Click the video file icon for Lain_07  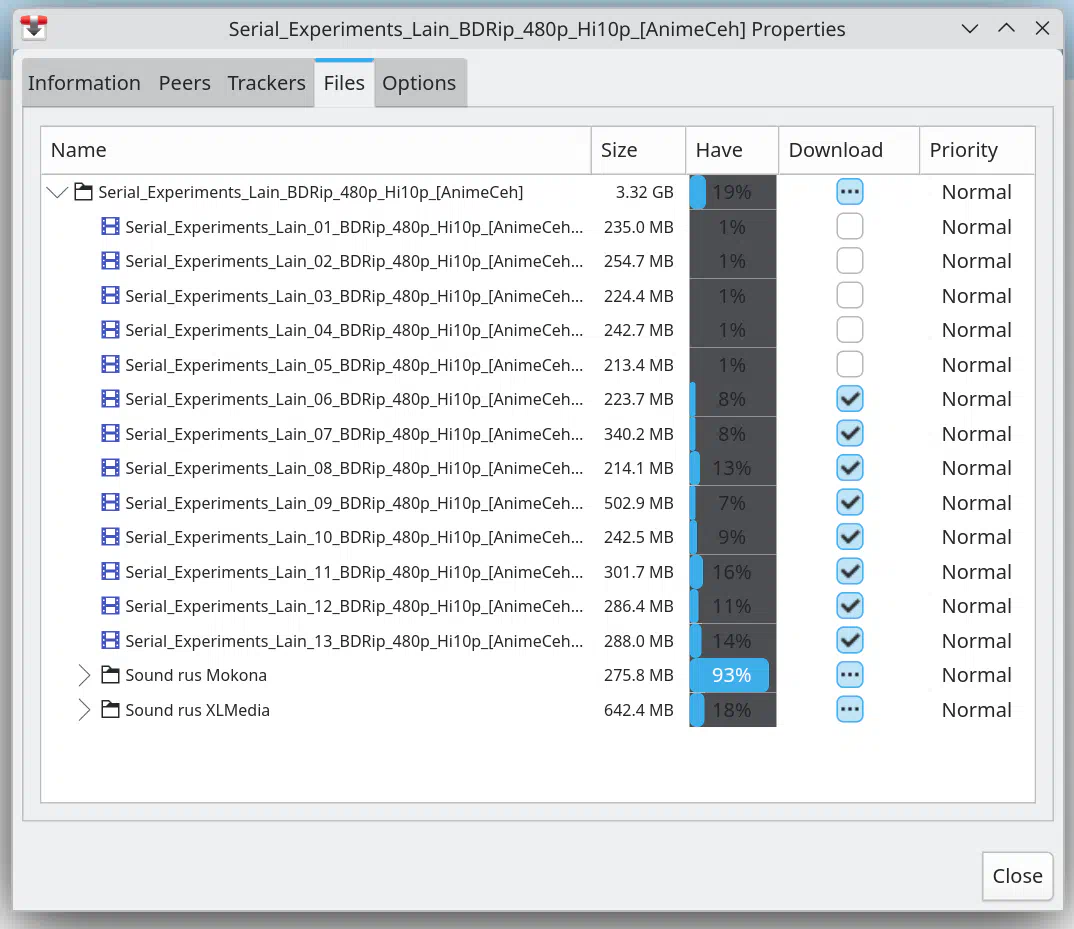(x=110, y=433)
